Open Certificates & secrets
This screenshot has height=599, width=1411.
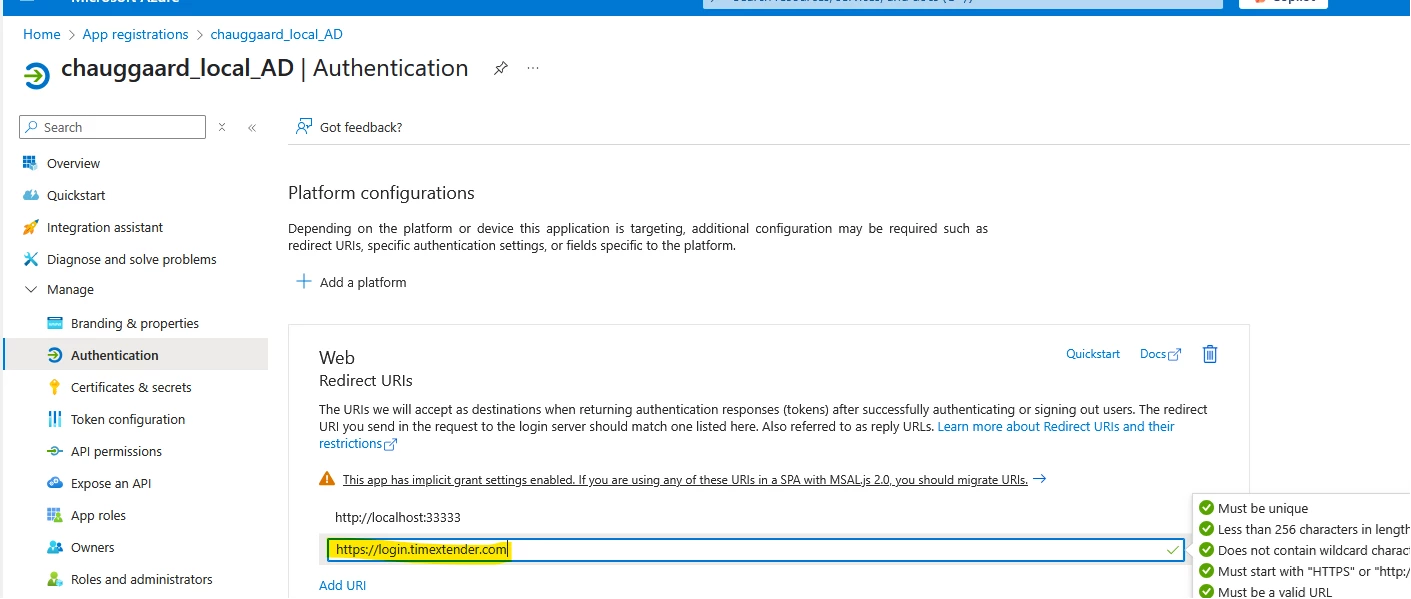[x=131, y=387]
